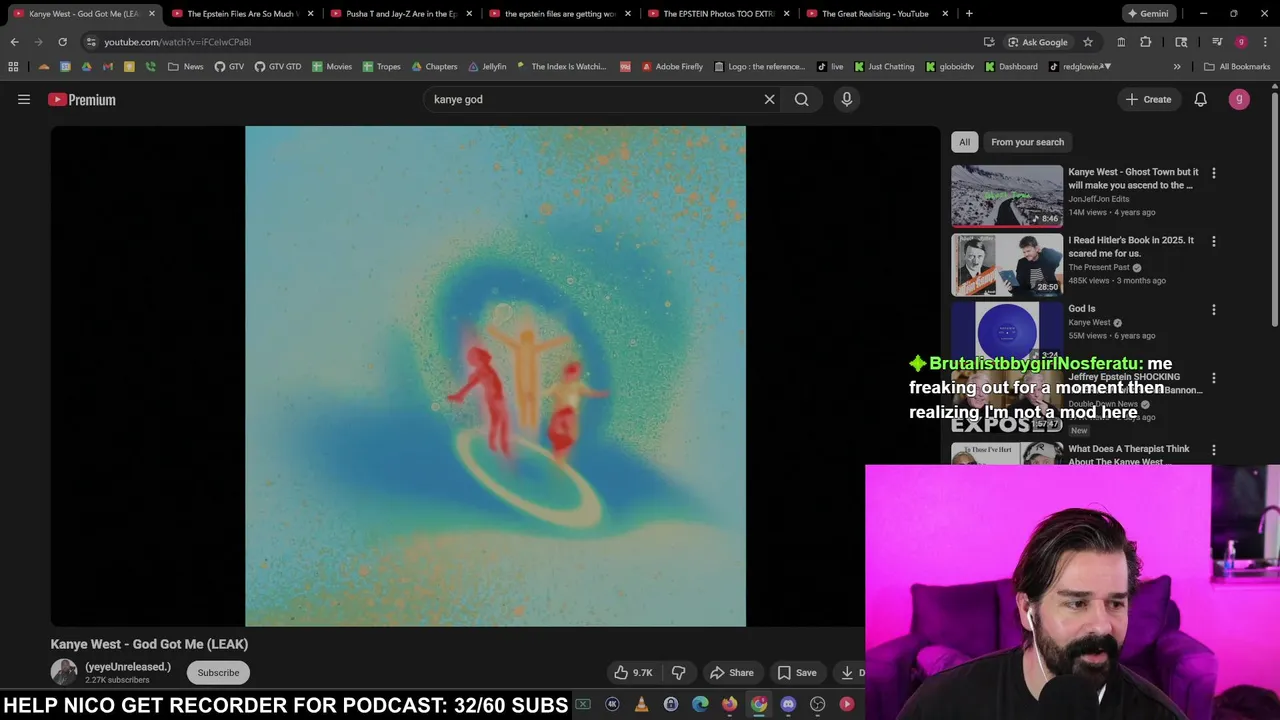Click the youtube.com address bar
Viewport: 1280px width, 720px height.
[530, 42]
